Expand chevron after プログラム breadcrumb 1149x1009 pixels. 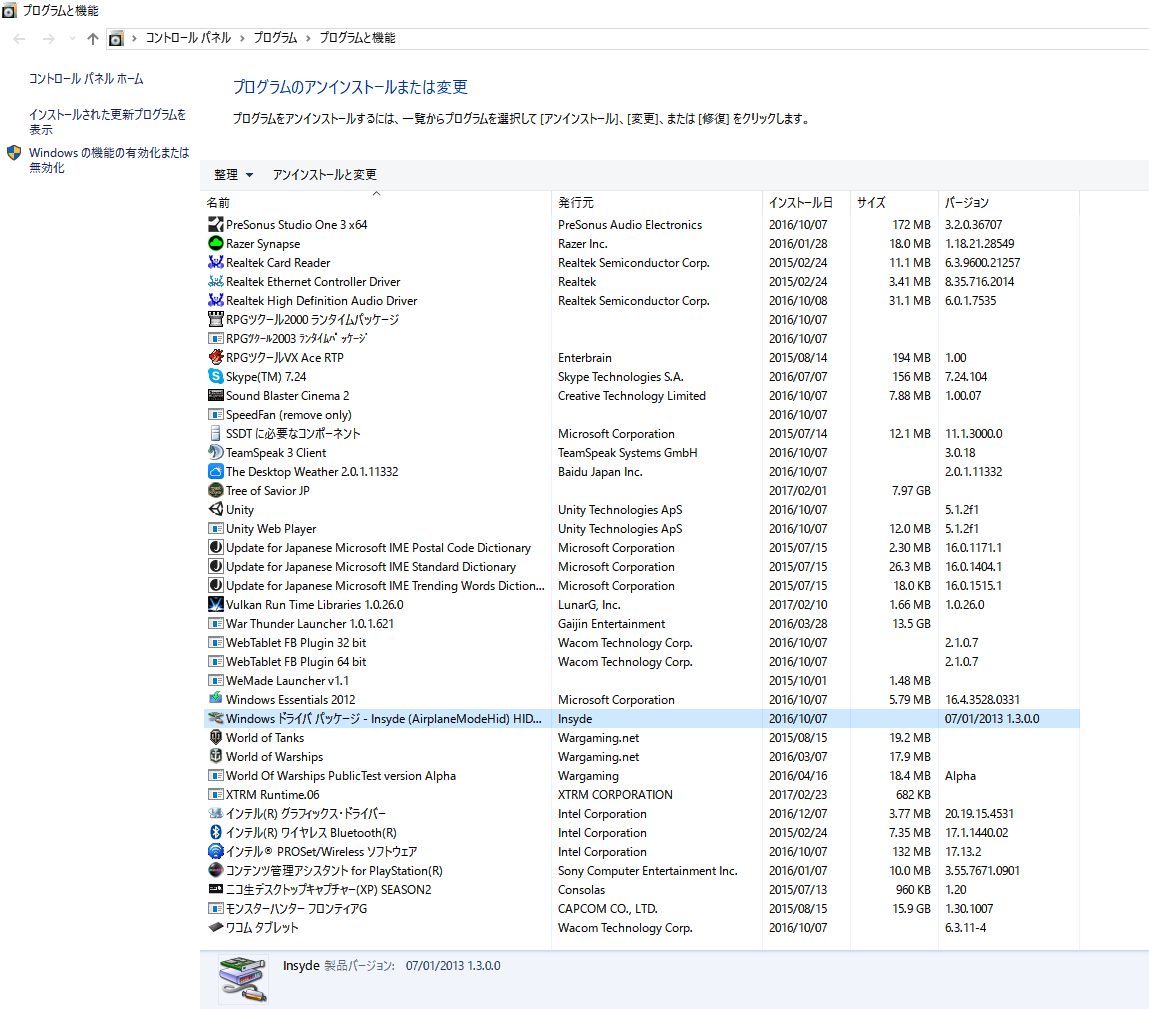point(308,38)
